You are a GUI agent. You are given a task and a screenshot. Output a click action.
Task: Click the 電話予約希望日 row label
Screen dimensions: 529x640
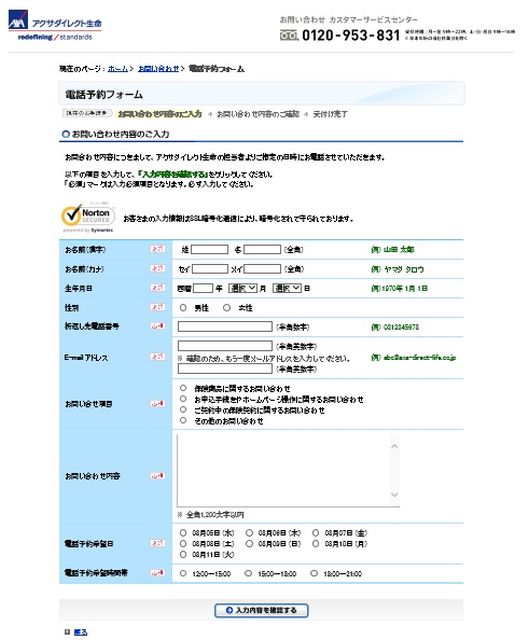tap(89, 544)
